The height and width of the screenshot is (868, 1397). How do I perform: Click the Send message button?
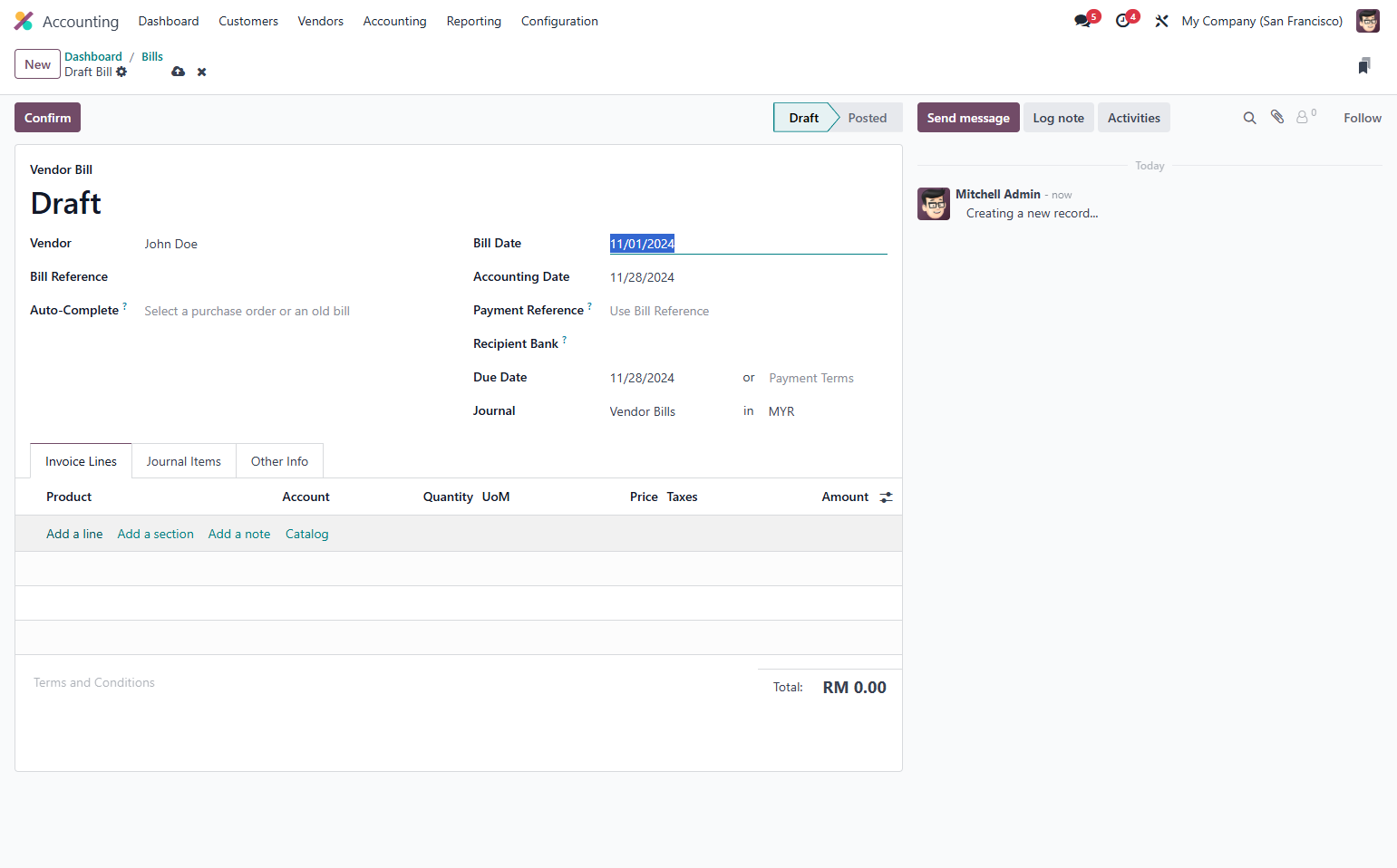pos(968,118)
